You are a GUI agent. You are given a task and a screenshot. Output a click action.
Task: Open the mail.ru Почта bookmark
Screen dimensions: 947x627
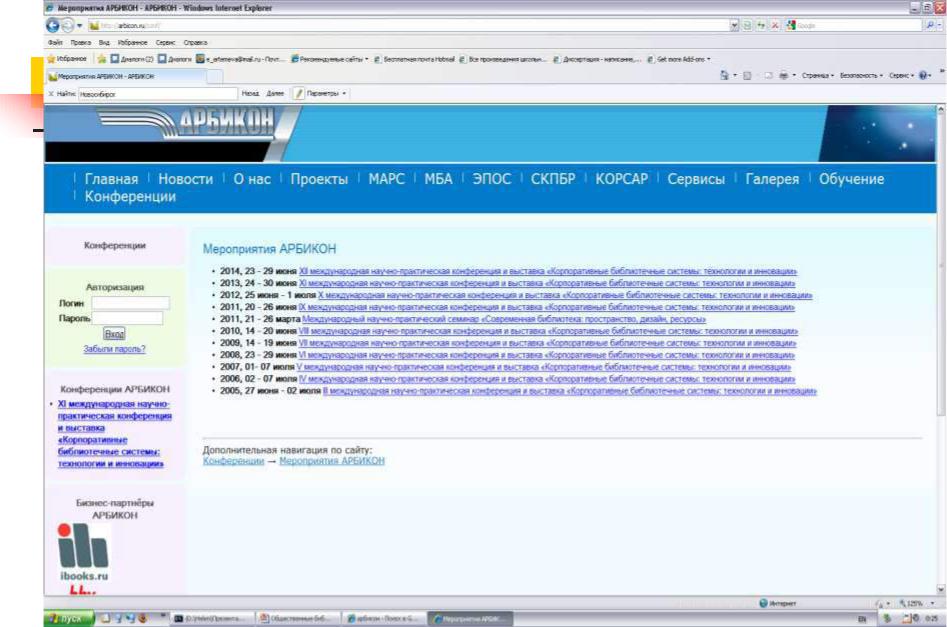tap(240, 59)
